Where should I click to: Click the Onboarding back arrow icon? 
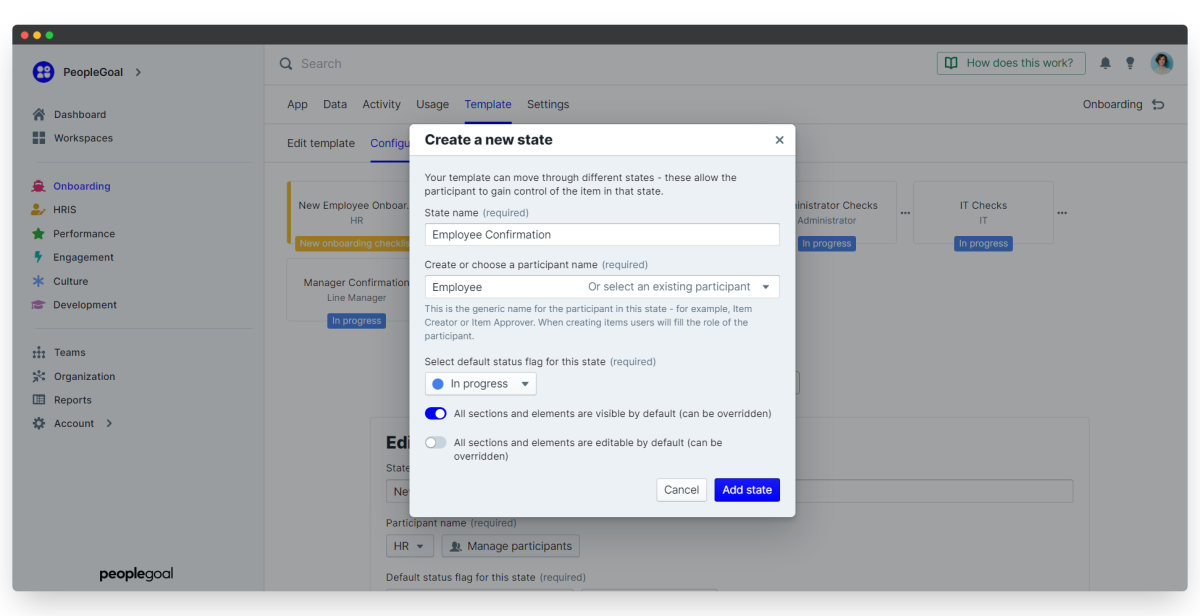pyautogui.click(x=1158, y=104)
